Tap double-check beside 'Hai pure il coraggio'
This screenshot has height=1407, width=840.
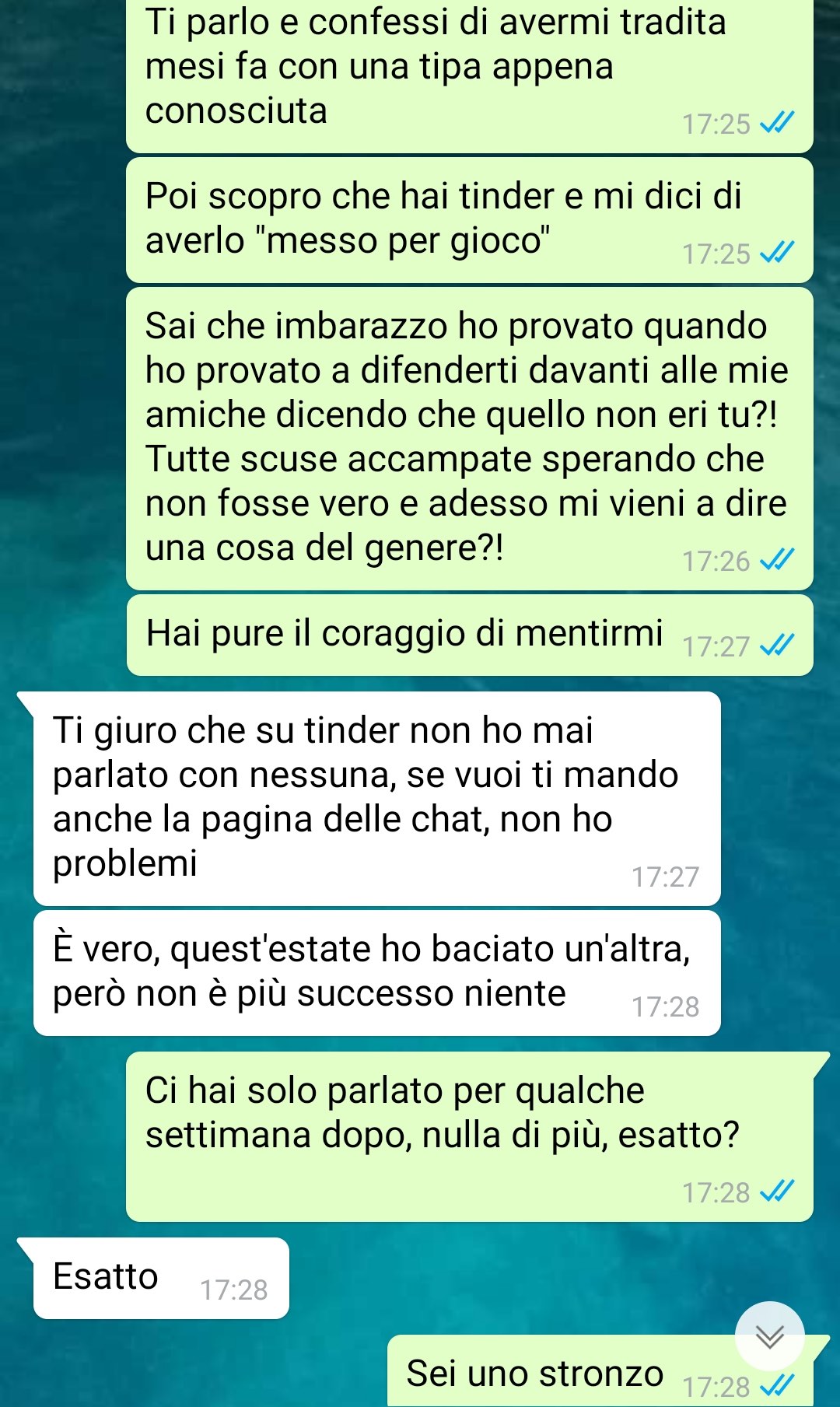[x=776, y=646]
